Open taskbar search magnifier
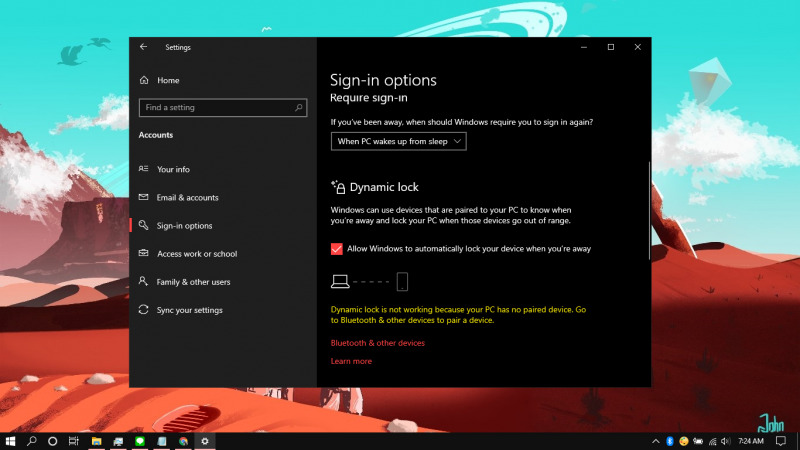 click(32, 441)
